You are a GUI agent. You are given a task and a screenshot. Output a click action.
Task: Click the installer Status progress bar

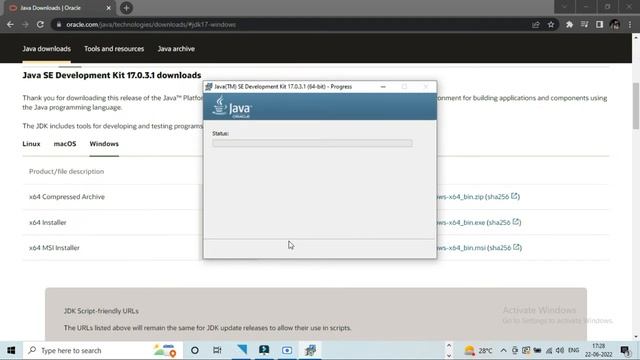312,143
